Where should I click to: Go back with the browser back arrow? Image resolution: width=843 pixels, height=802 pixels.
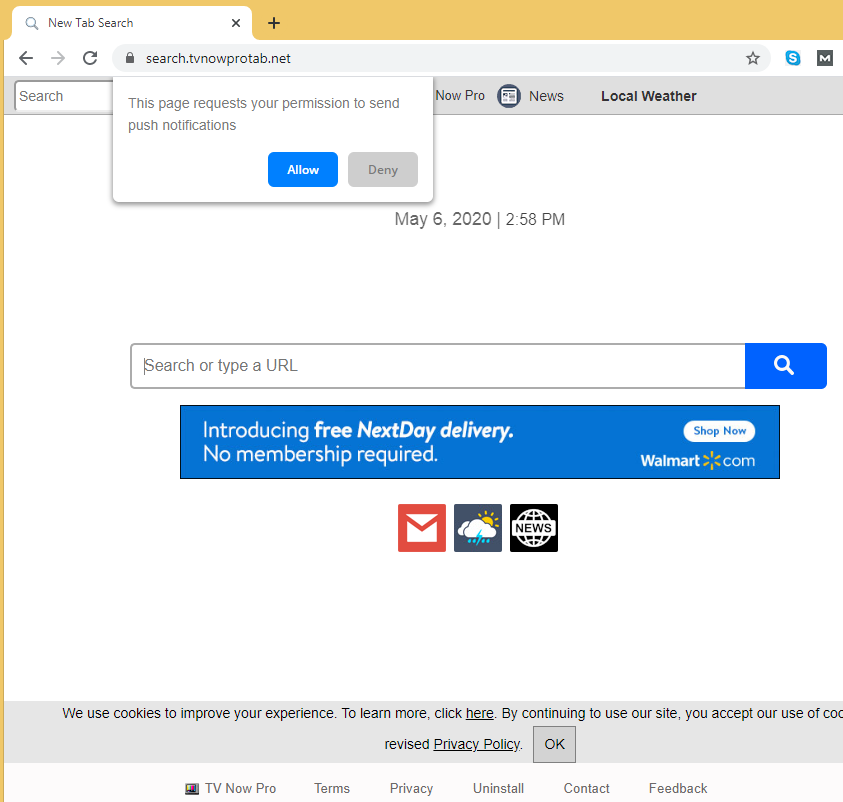point(26,58)
